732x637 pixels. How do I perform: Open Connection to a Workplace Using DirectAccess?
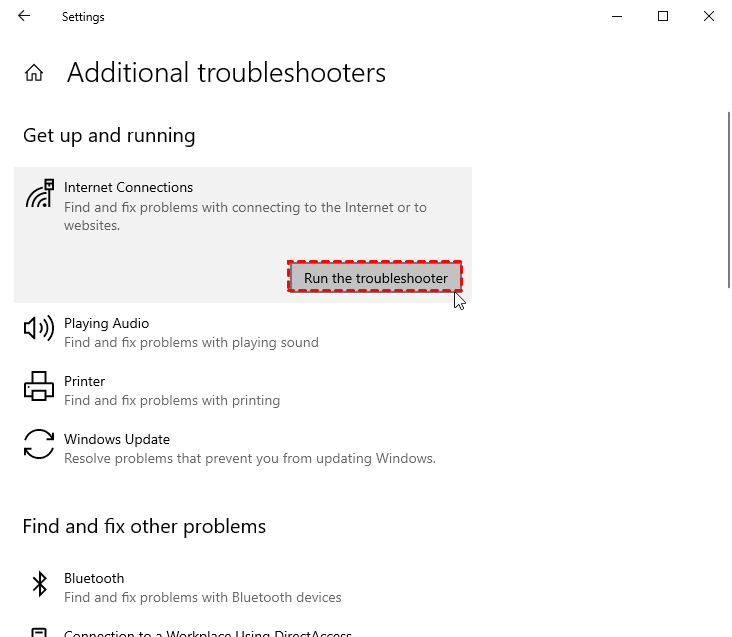point(208,632)
